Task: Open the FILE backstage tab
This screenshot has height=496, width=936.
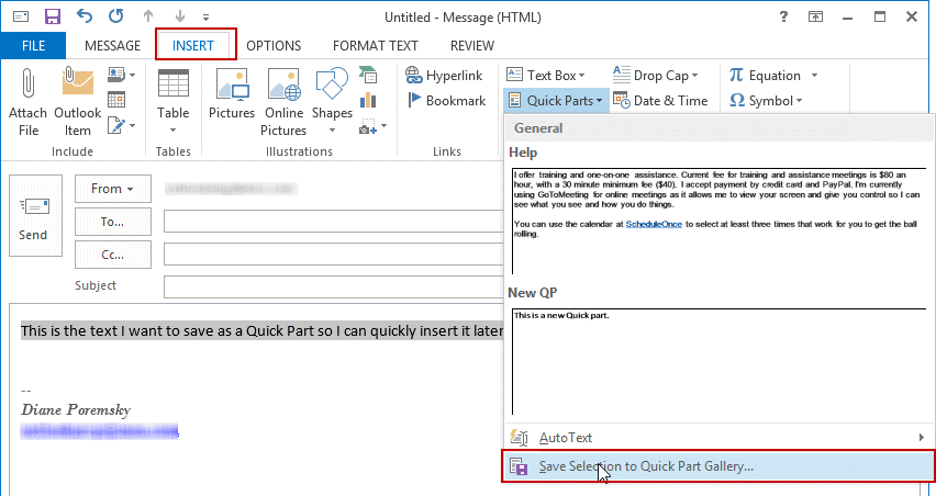Action: [x=33, y=46]
